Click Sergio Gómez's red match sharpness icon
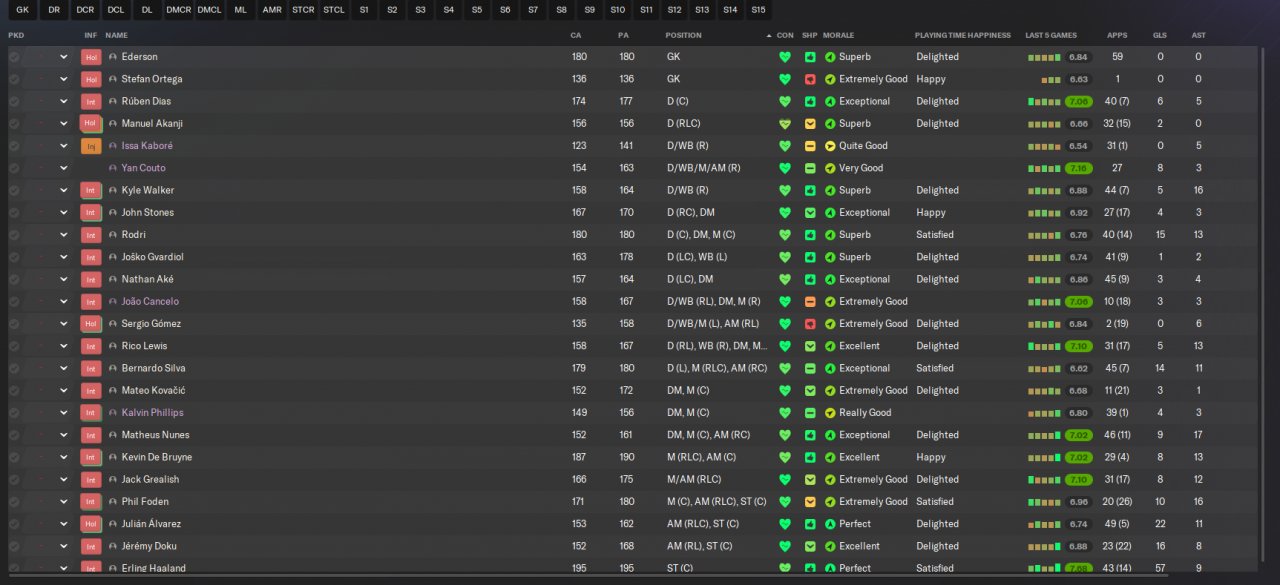The height and width of the screenshot is (585, 1280). pos(810,324)
